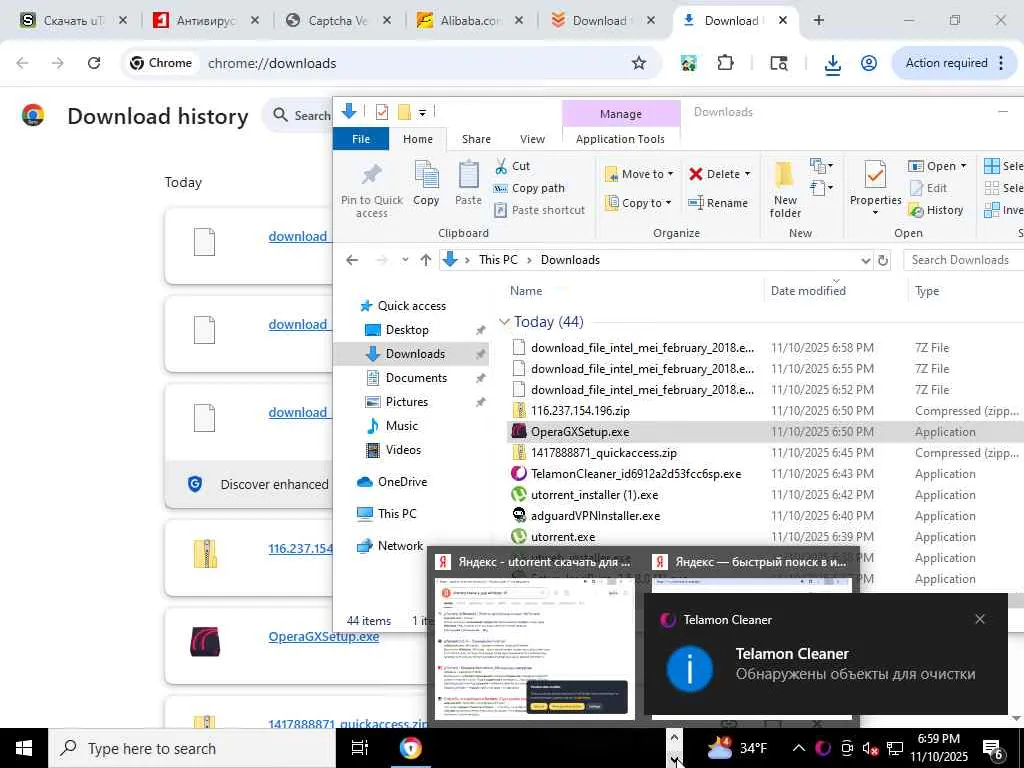Open Task View on taskbar
Image resolution: width=1024 pixels, height=768 pixels.
click(x=360, y=748)
